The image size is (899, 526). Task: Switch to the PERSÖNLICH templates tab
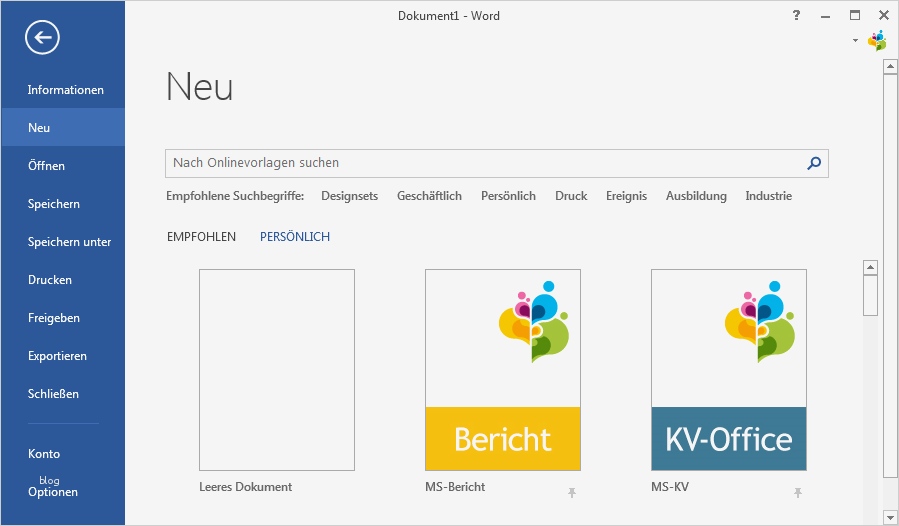(295, 236)
